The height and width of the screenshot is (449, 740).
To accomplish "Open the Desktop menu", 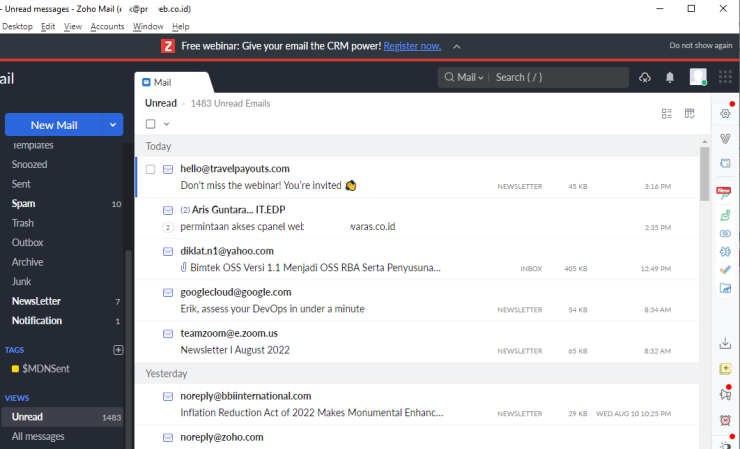I will [x=17, y=26].
